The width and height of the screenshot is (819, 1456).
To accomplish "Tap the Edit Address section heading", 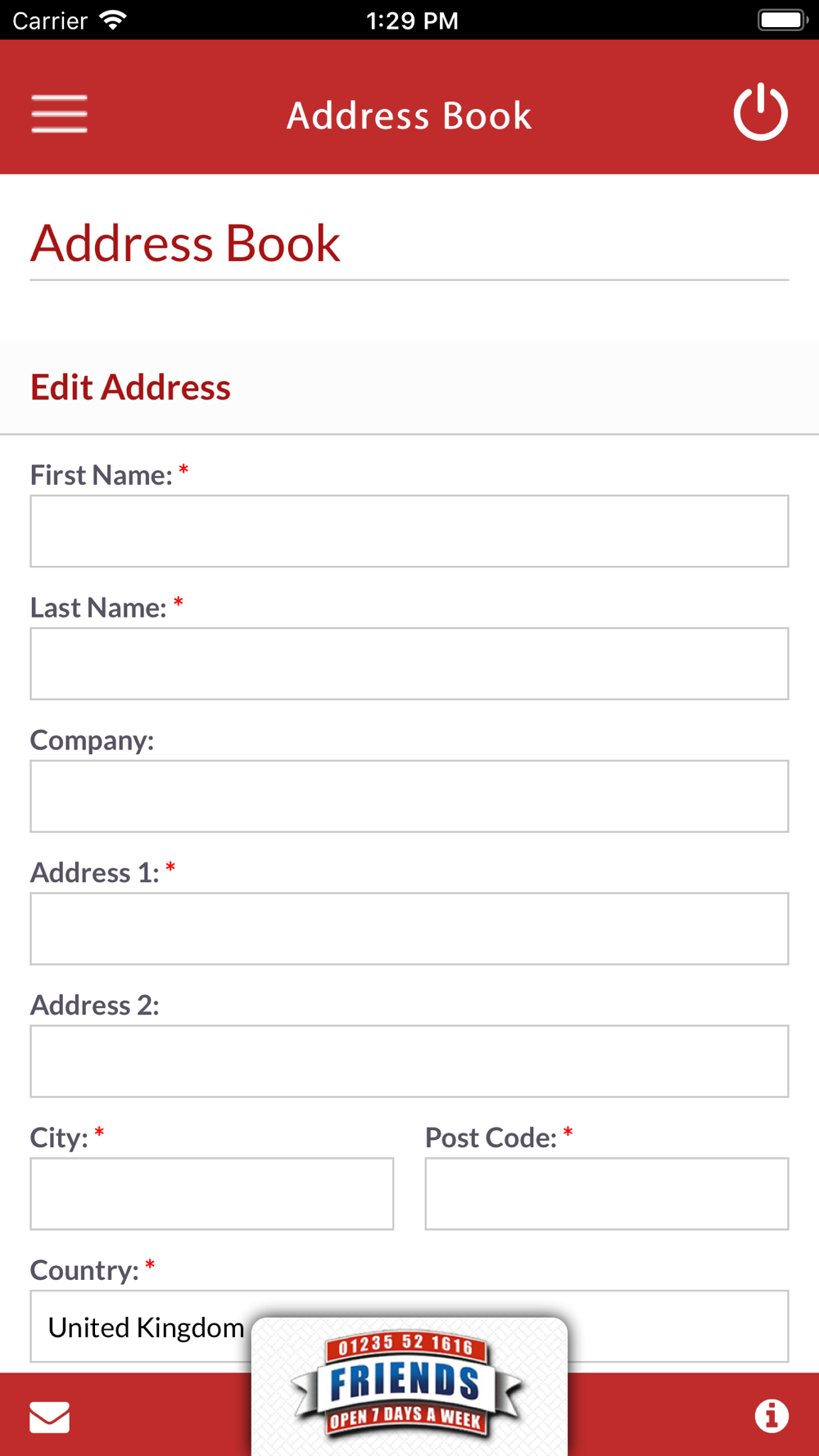I will point(130,387).
